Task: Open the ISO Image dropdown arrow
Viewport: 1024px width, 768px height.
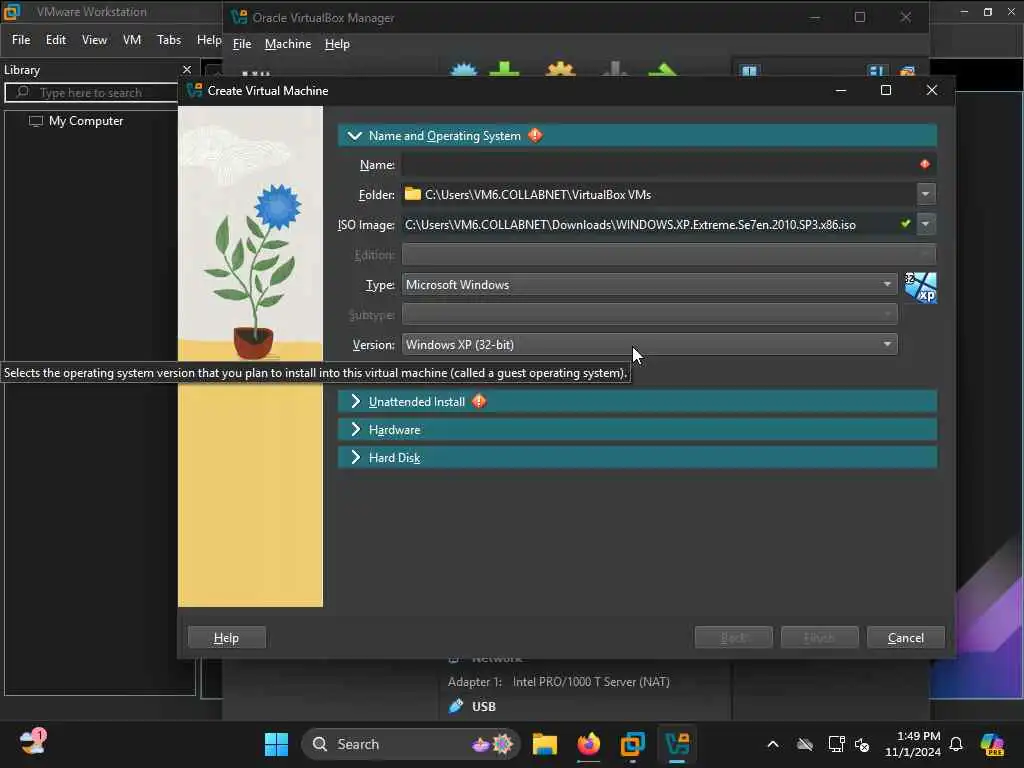Action: tap(925, 224)
